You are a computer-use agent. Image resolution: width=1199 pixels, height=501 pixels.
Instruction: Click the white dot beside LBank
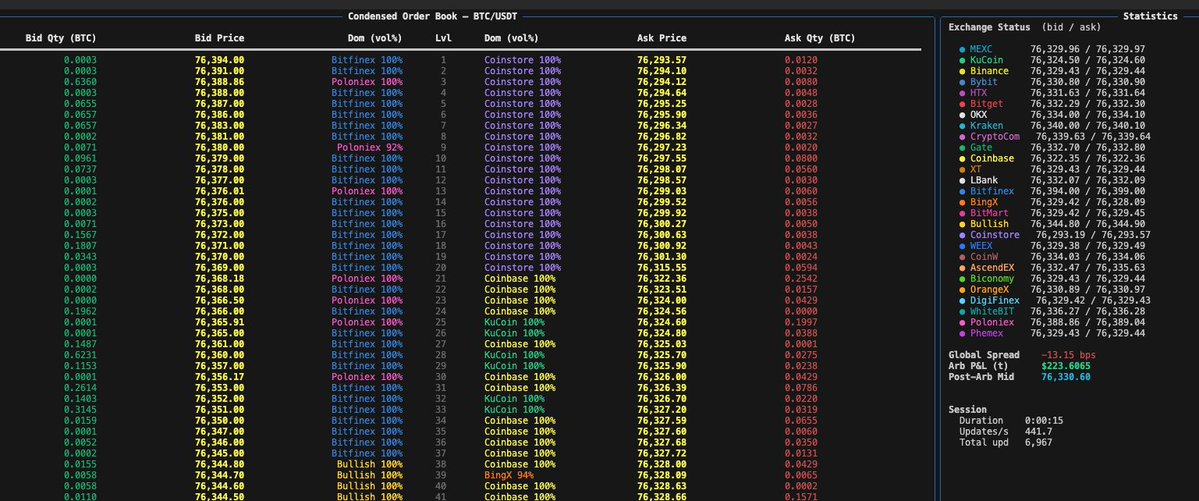pos(962,181)
